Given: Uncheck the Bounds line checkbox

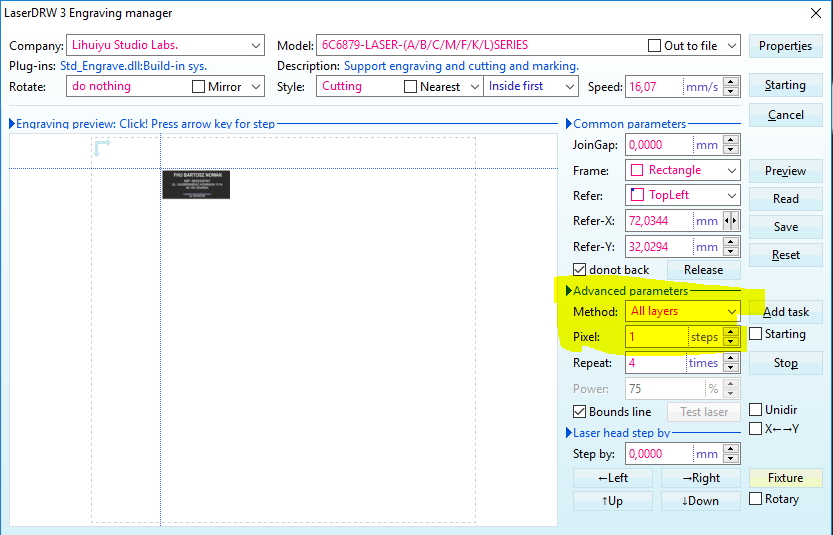Looking at the screenshot, I should coord(579,411).
